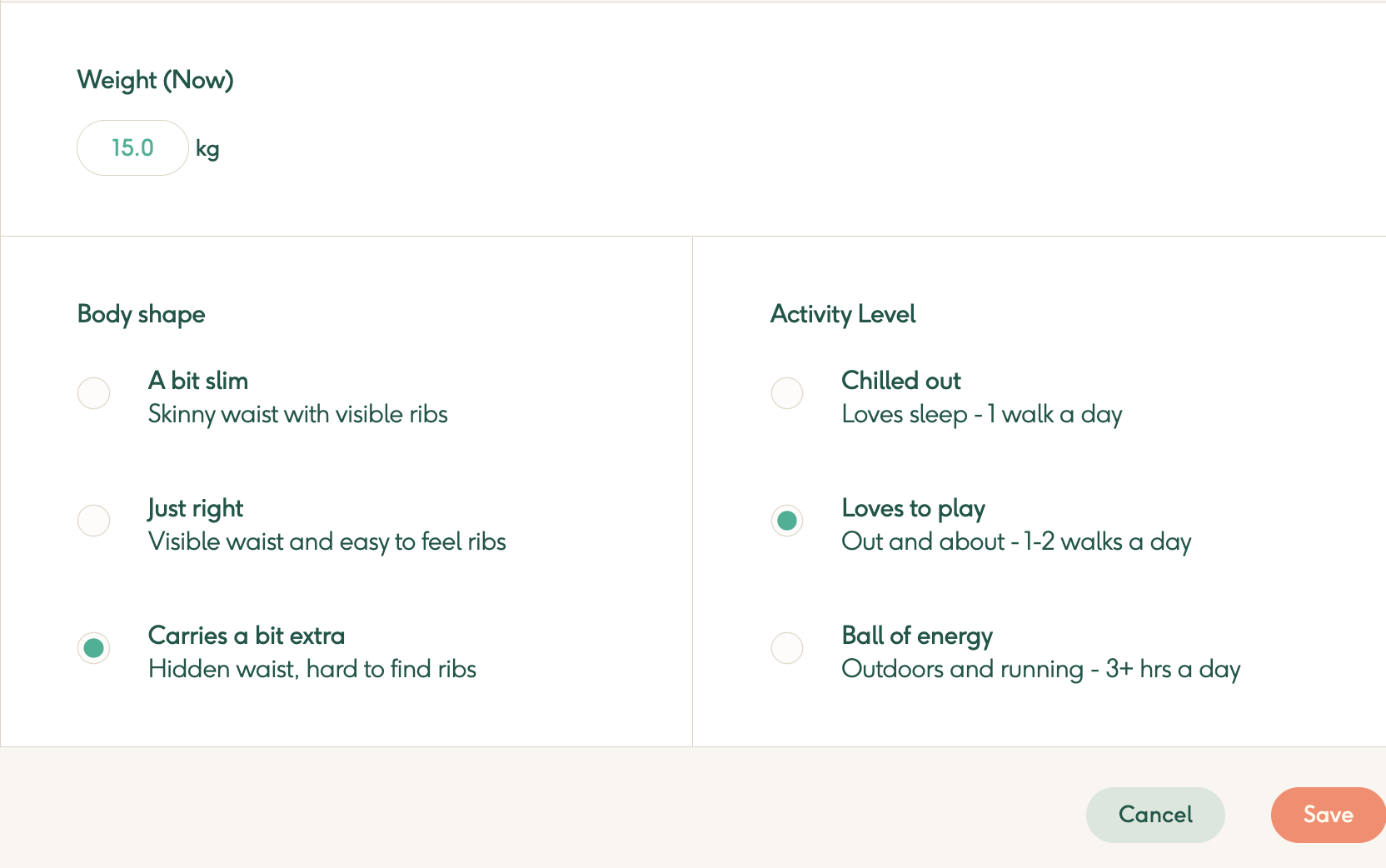Choose the Ball of energy radio button
Viewport: 1386px width, 868px height.
[x=787, y=648]
